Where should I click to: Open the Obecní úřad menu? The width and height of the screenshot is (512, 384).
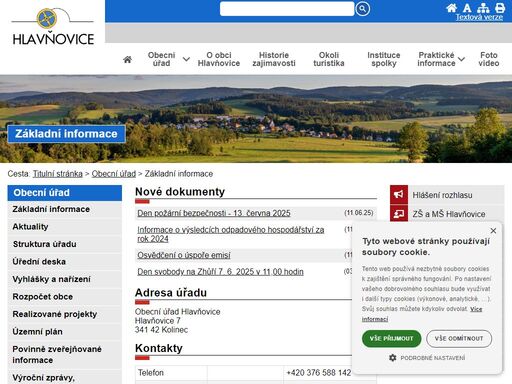point(161,59)
